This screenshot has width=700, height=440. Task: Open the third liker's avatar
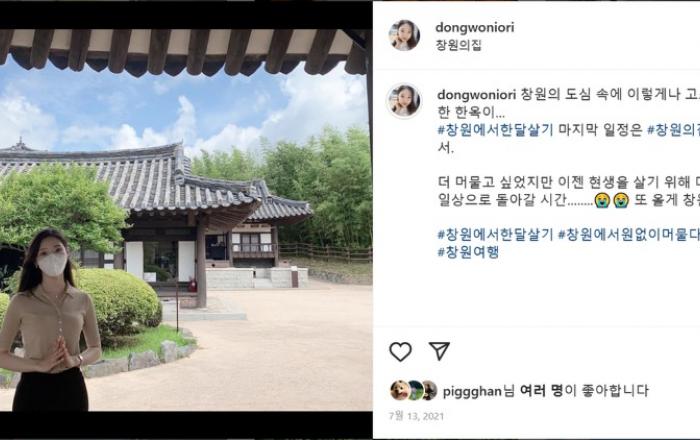point(429,390)
